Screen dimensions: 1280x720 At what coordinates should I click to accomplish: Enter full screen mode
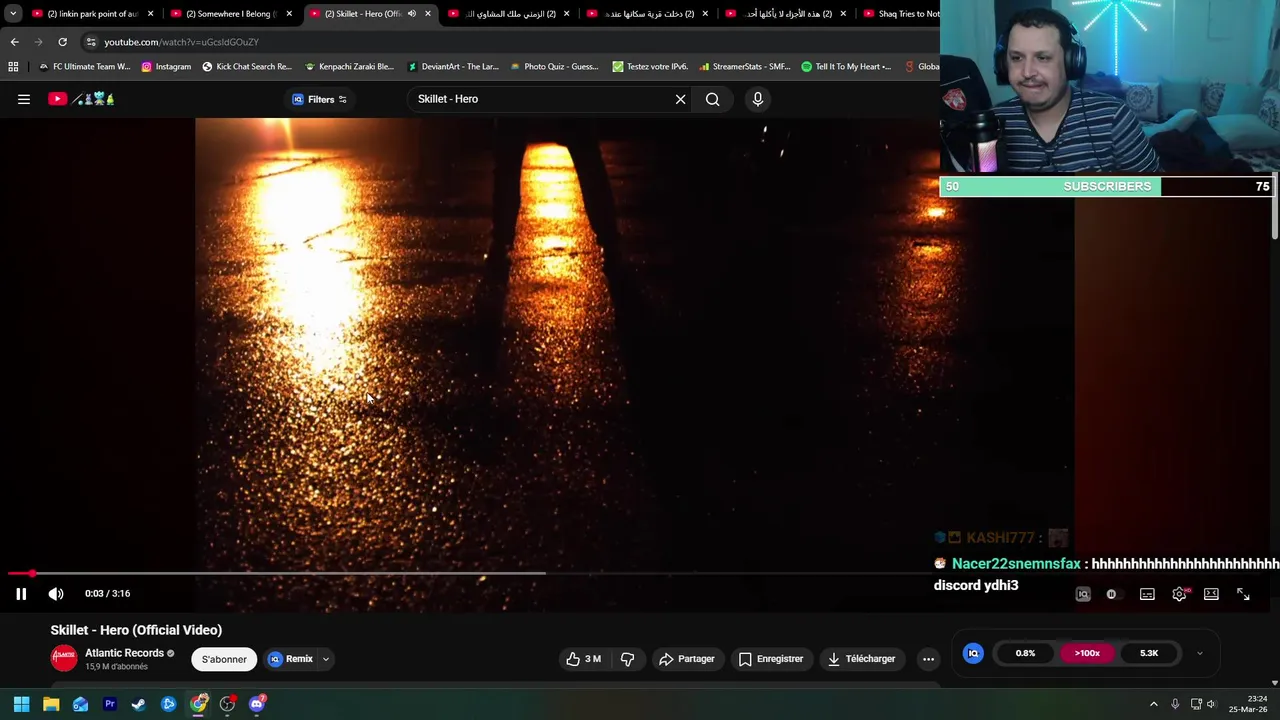(1243, 594)
